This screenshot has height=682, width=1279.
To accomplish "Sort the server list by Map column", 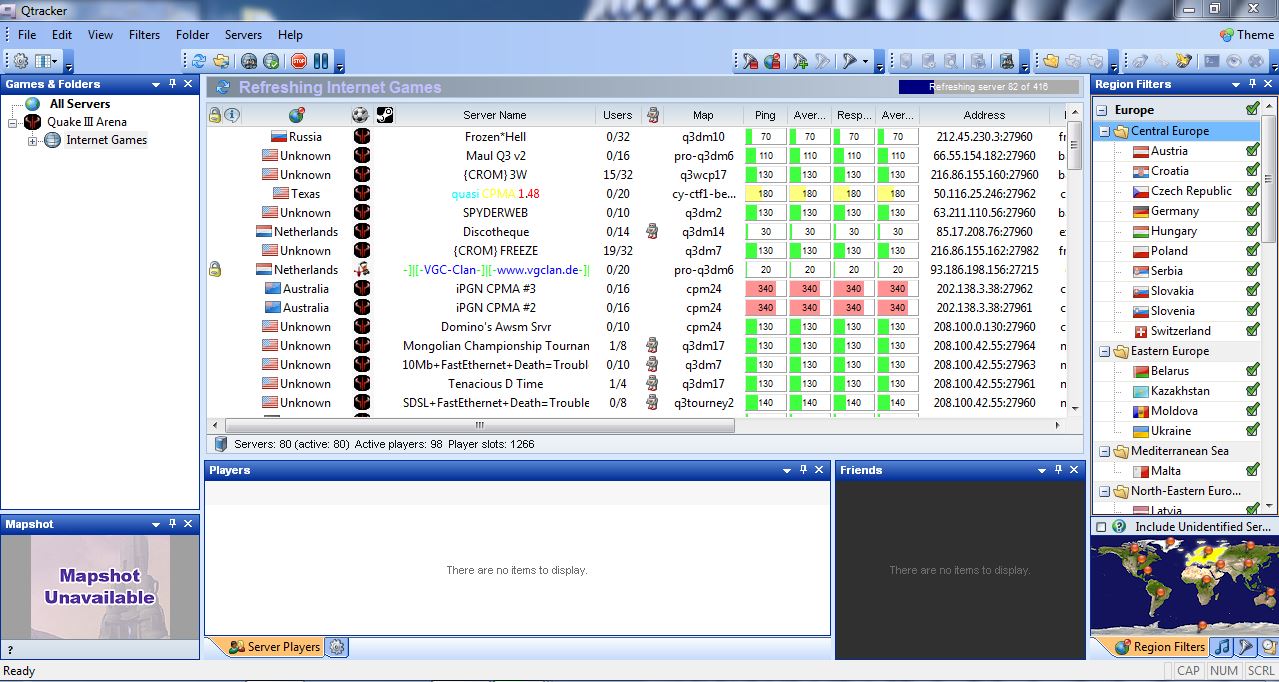I will [x=703, y=115].
